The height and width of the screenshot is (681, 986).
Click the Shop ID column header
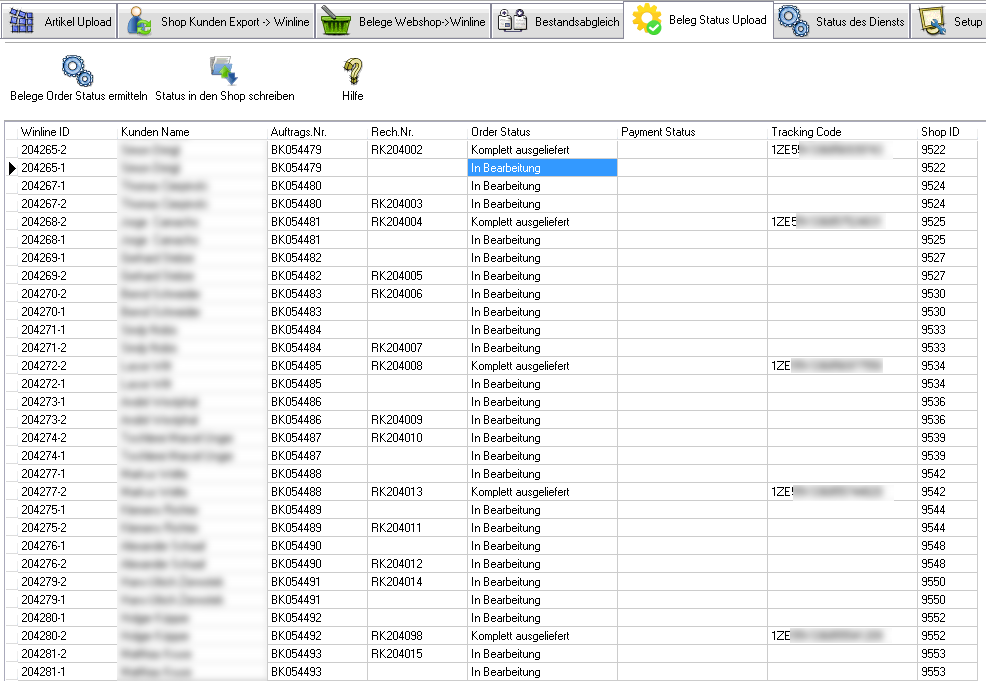click(940, 132)
